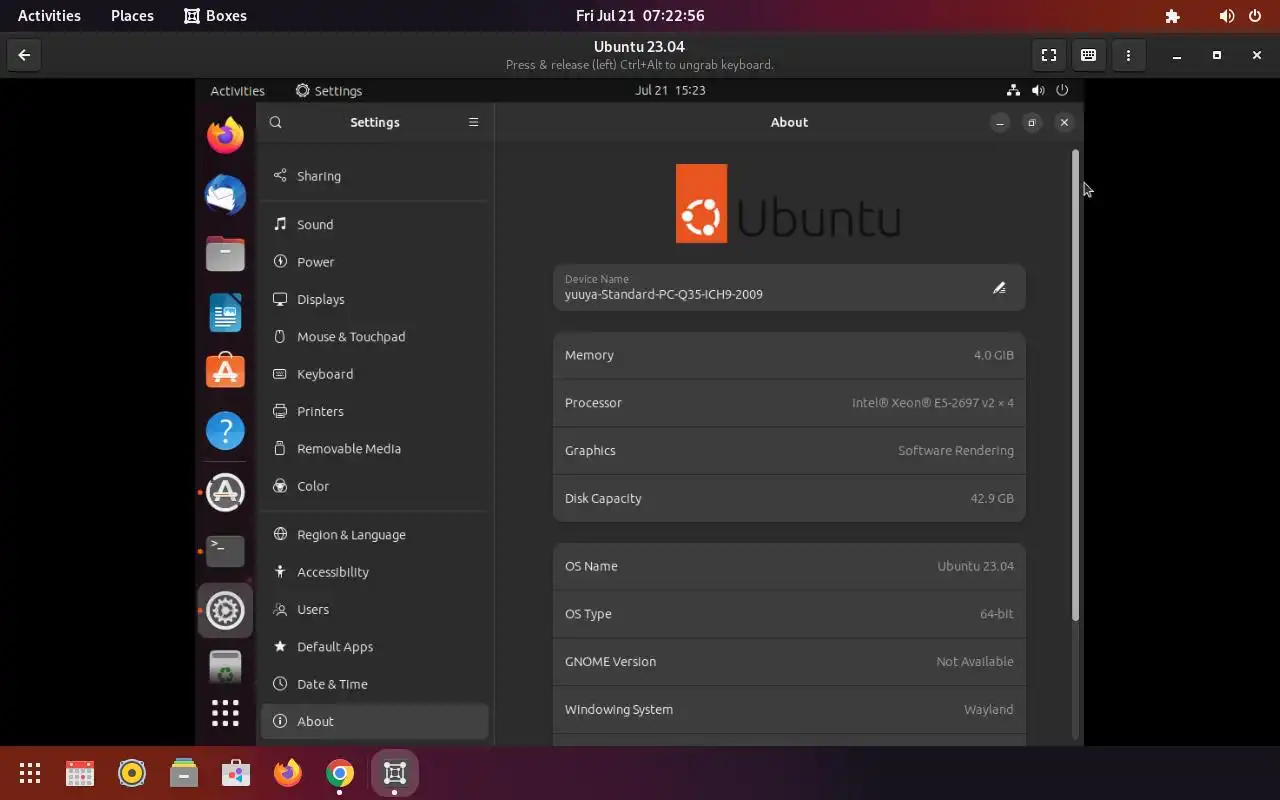Open host Boxes app menu
The width and height of the screenshot is (1280, 800).
pos(215,16)
